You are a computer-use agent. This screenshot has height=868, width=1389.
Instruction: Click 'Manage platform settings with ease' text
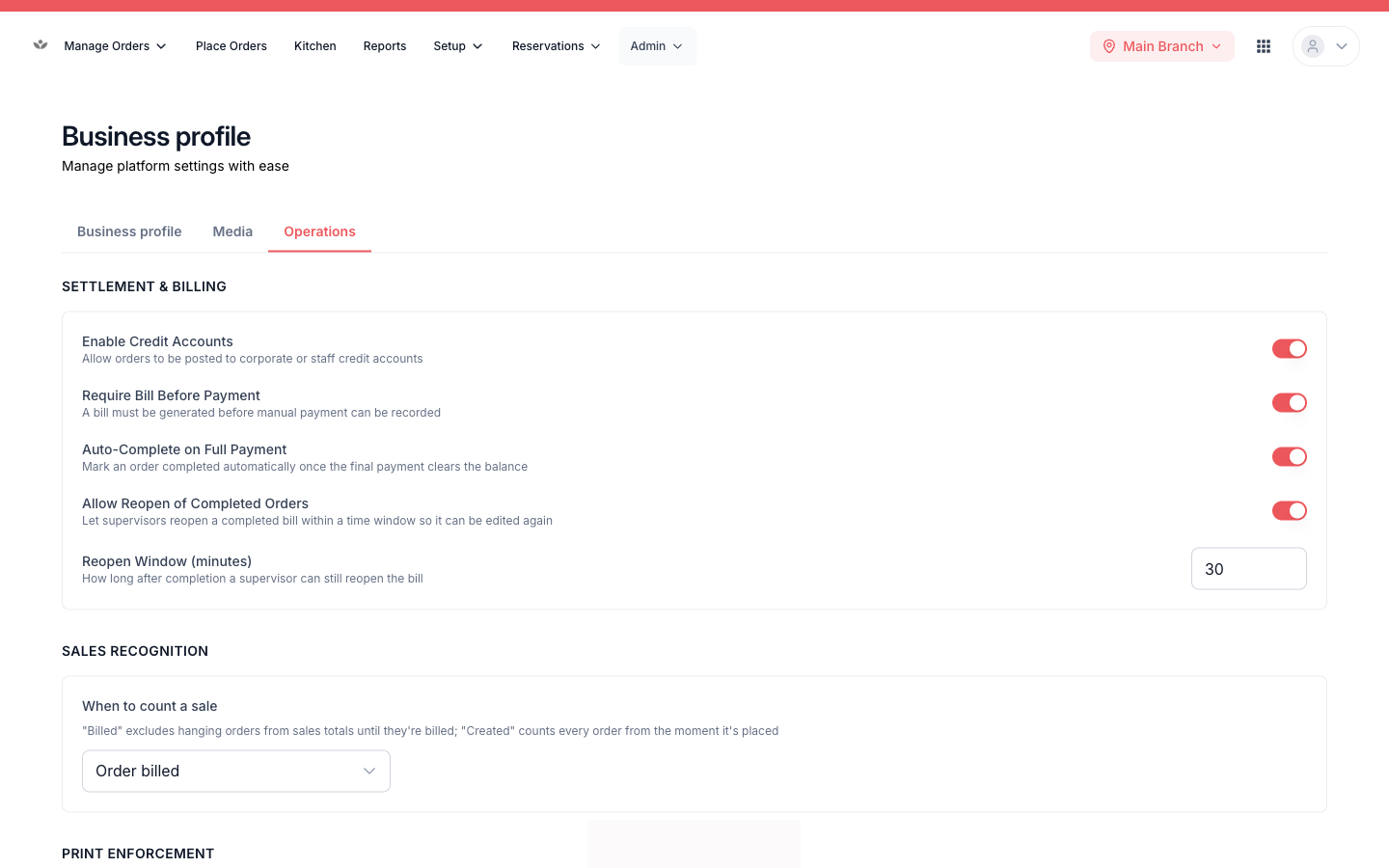pos(176,166)
